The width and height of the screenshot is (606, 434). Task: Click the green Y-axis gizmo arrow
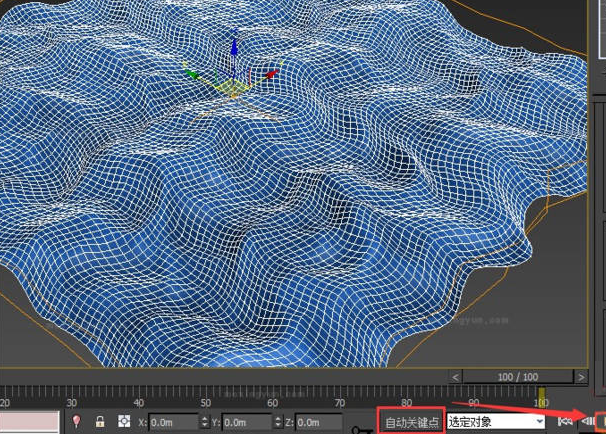coord(191,73)
